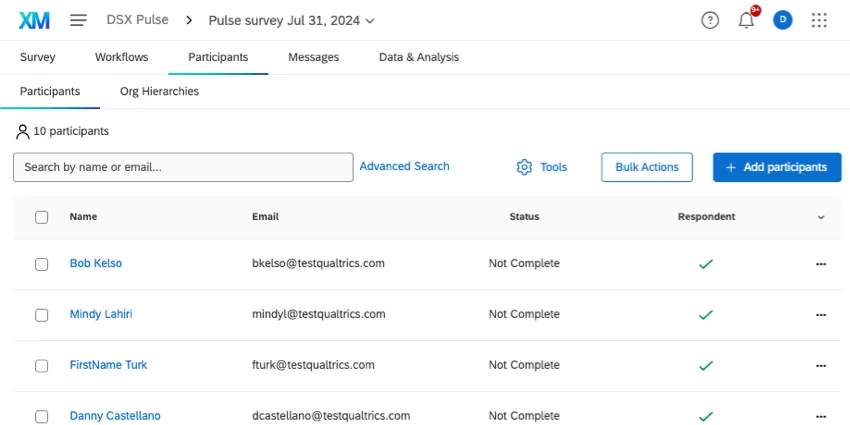This screenshot has height=425, width=850.
Task: Open the app switcher grid icon
Action: tap(819, 20)
